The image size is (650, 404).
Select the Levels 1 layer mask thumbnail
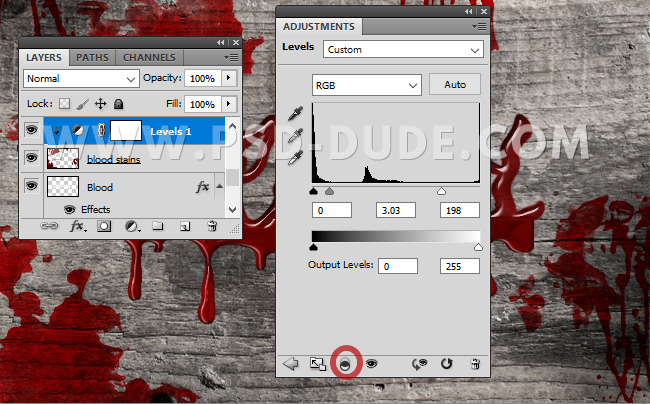coord(126,131)
